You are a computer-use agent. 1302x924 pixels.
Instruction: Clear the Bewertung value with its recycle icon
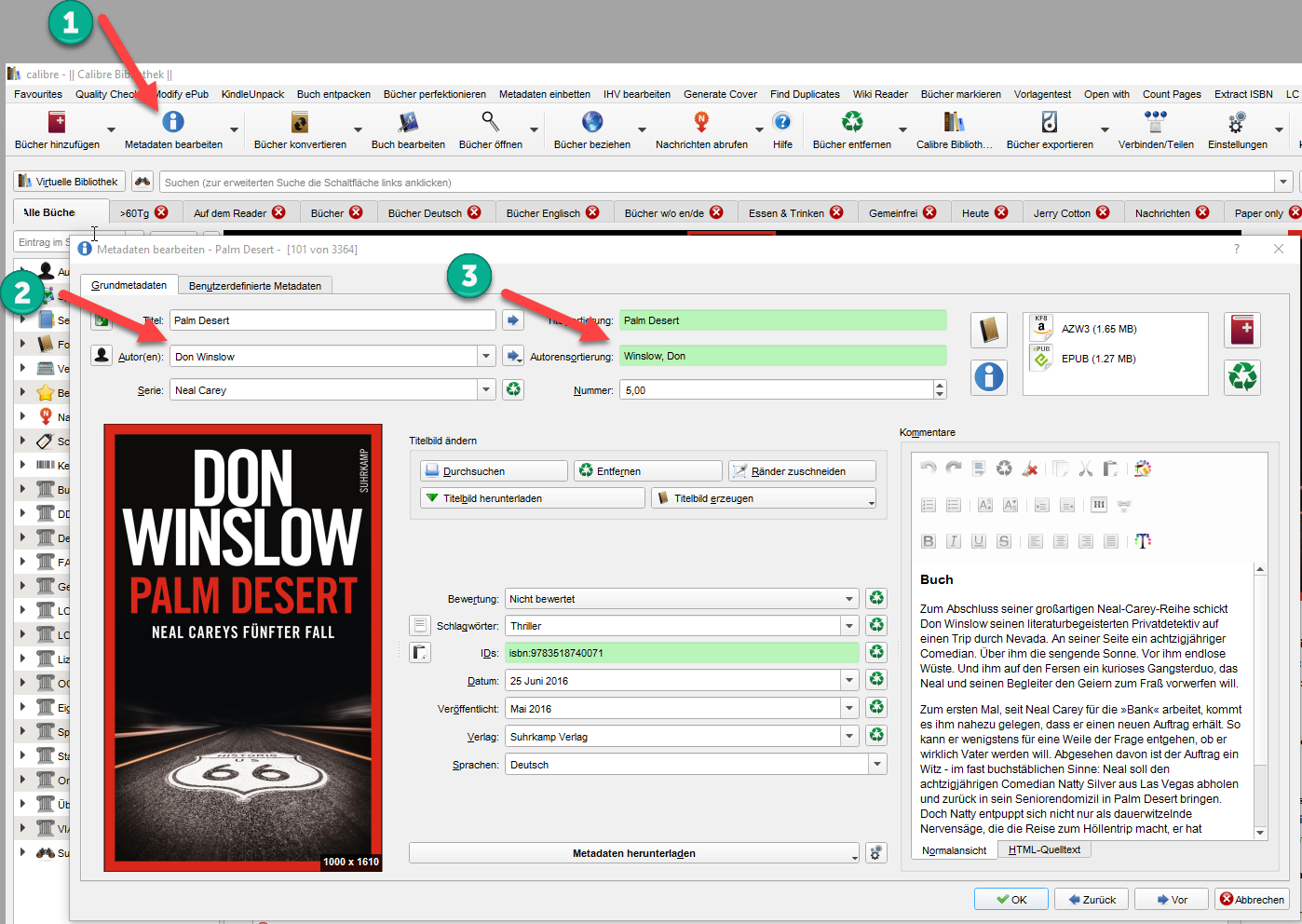pyautogui.click(x=876, y=598)
